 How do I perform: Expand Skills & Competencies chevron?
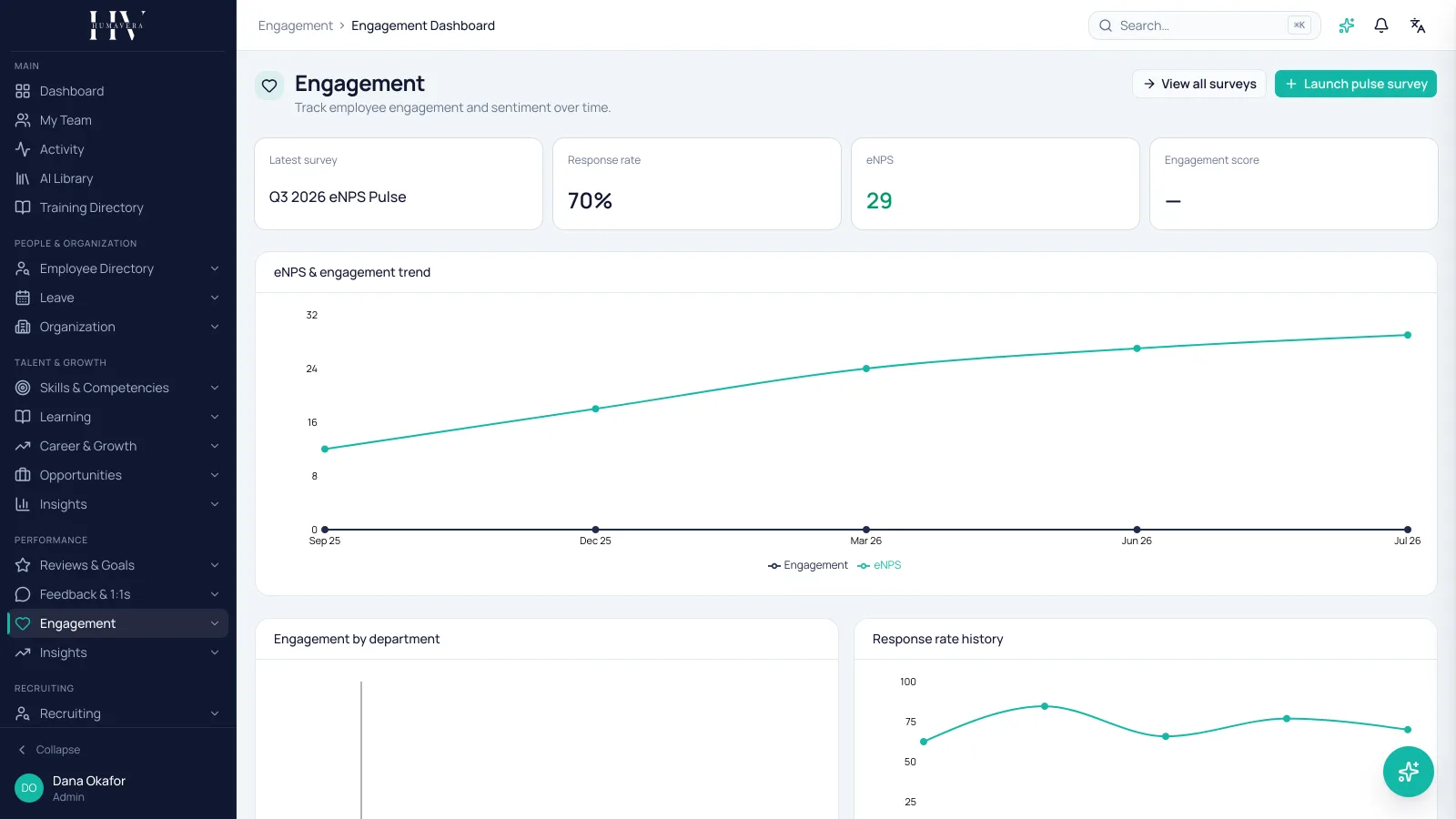pos(215,388)
